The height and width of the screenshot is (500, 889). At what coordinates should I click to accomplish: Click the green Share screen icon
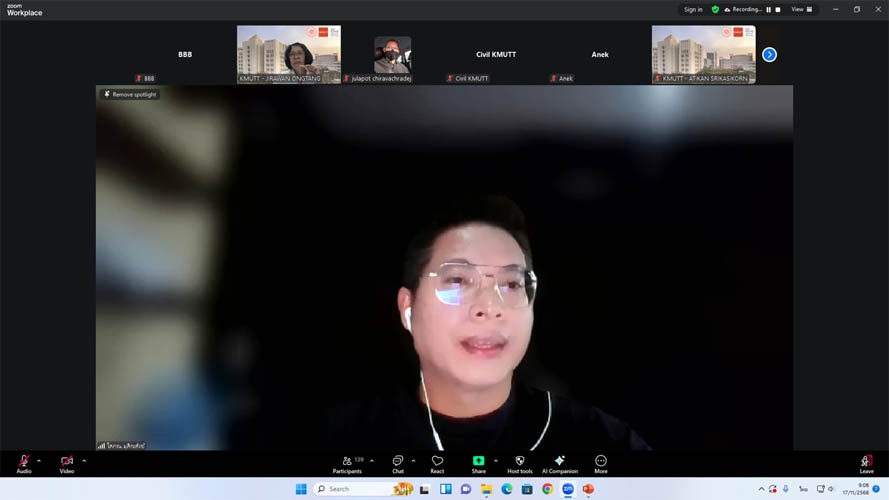tap(478, 464)
